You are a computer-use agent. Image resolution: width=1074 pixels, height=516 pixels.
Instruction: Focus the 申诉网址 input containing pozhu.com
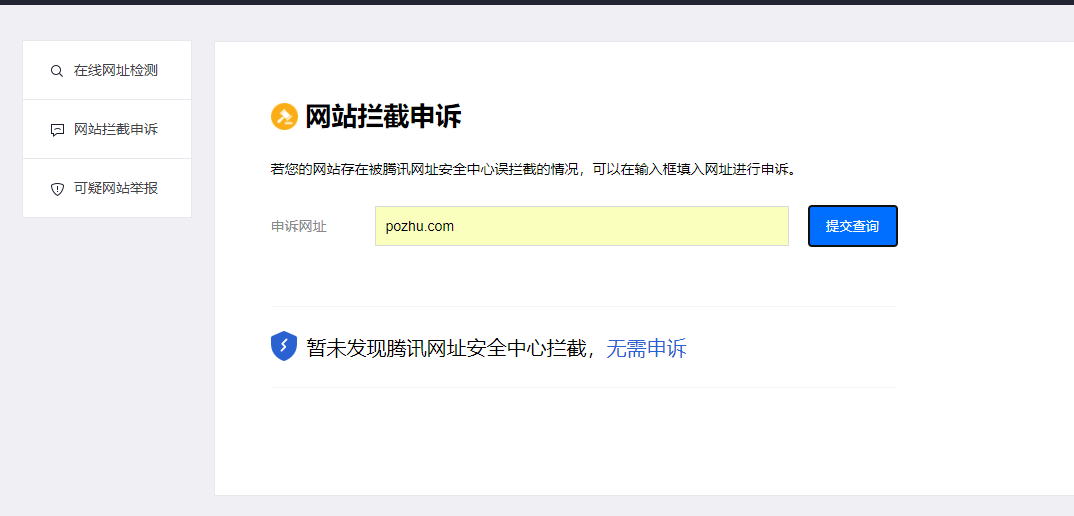(582, 226)
